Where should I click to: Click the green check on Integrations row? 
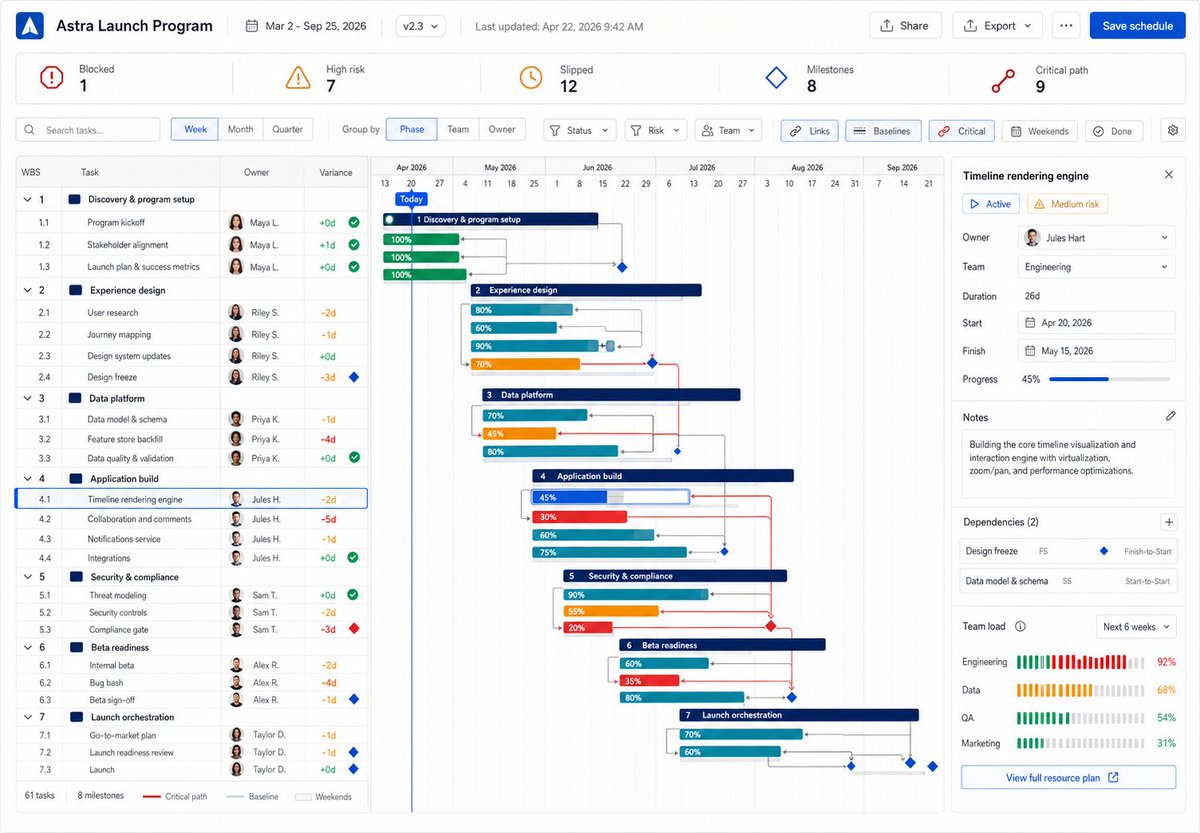(353, 558)
